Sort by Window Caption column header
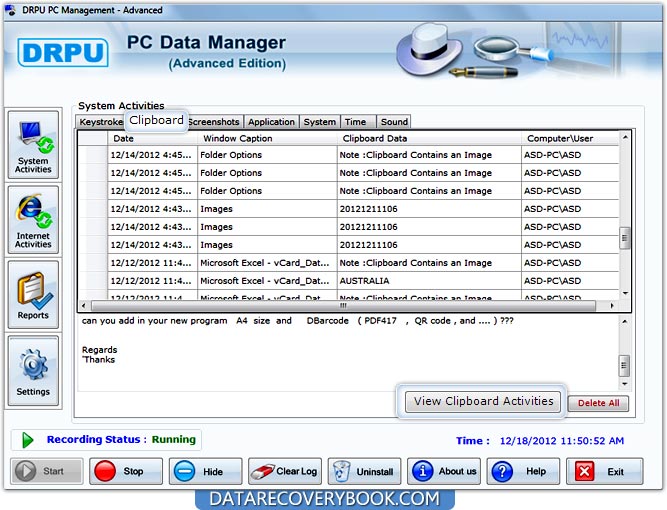667x510 pixels. tap(267, 138)
